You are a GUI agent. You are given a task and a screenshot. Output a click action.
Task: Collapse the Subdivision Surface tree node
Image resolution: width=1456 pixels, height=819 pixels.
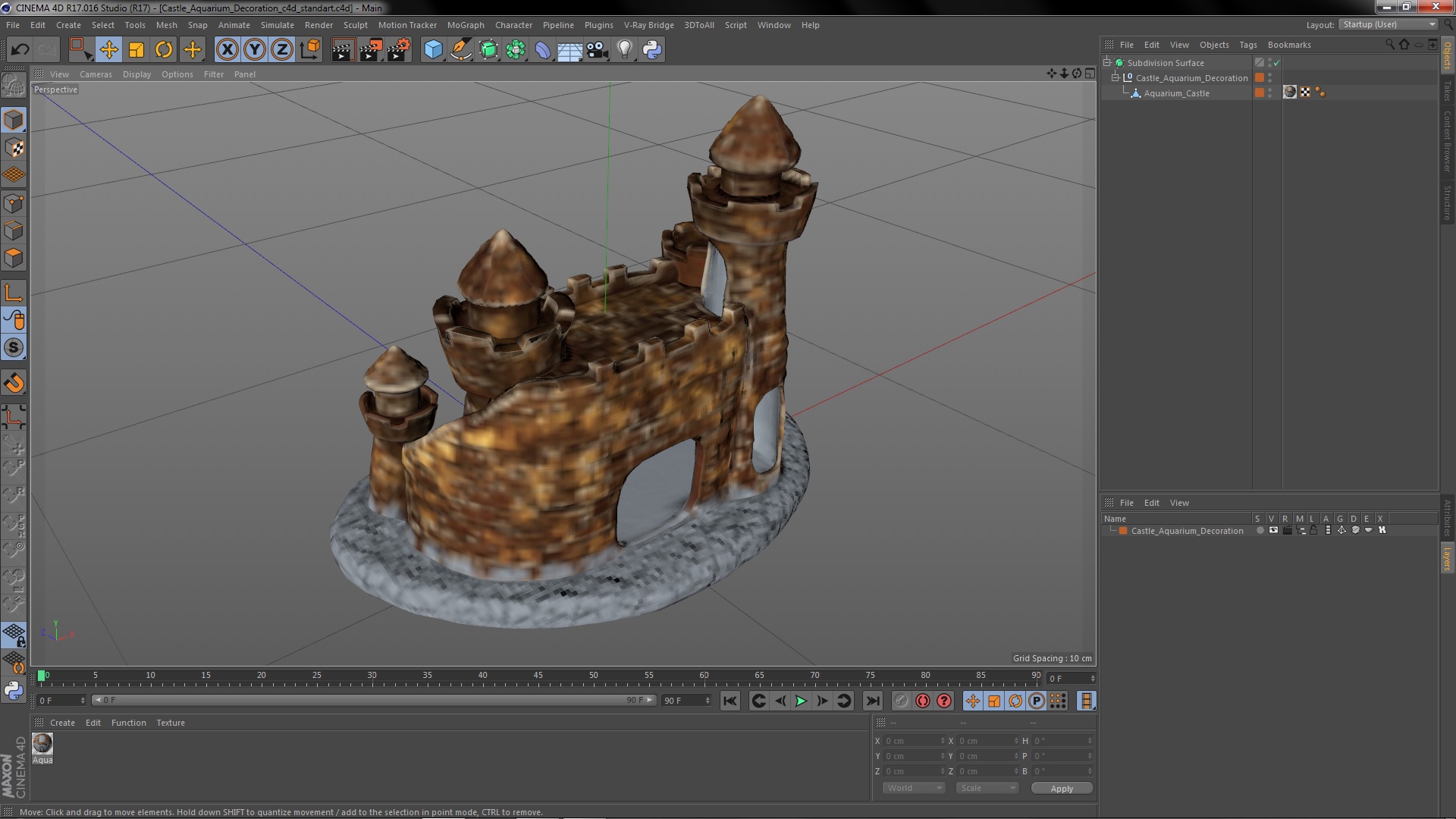point(1107,63)
